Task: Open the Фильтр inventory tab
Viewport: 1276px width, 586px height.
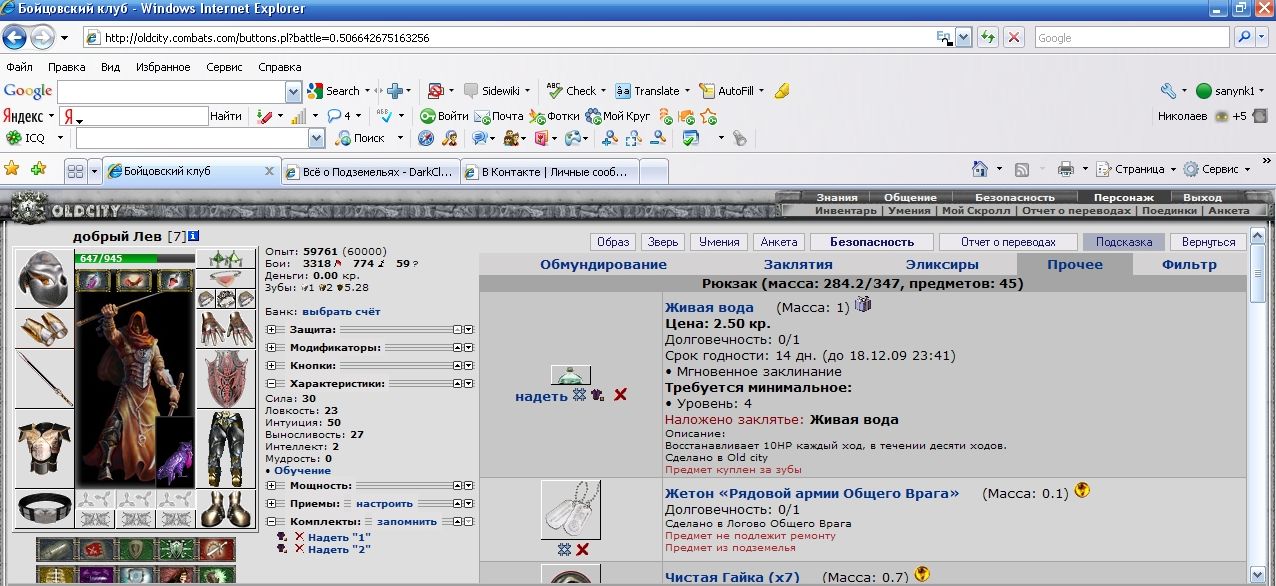Action: tap(1189, 265)
